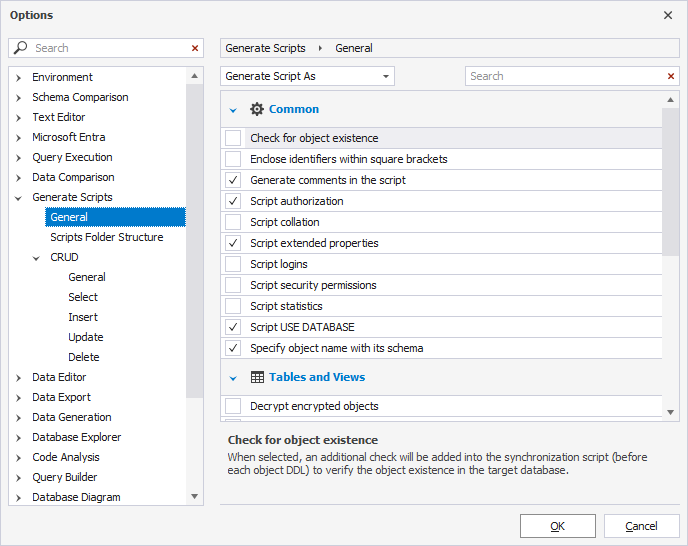
Task: Expand the Environment node
Action: click(18, 78)
